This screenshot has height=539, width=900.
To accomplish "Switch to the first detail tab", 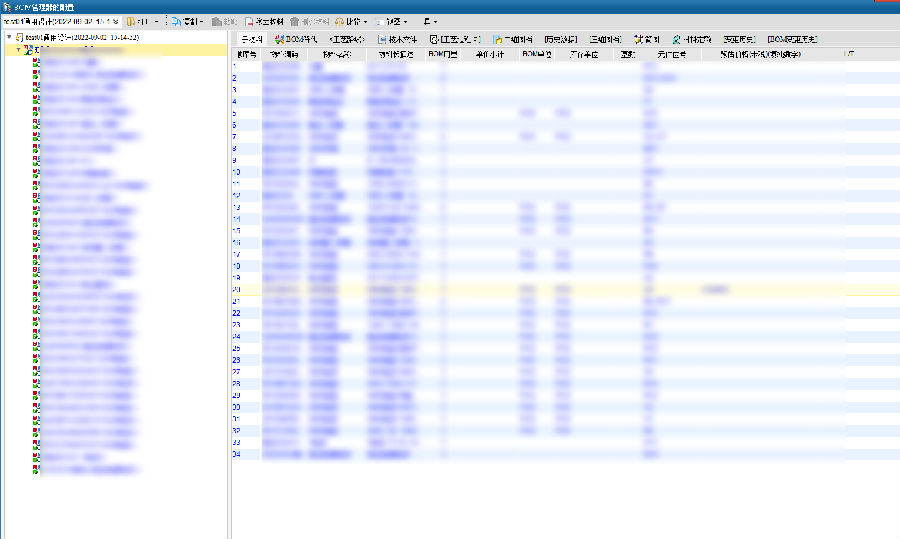I will coord(251,39).
